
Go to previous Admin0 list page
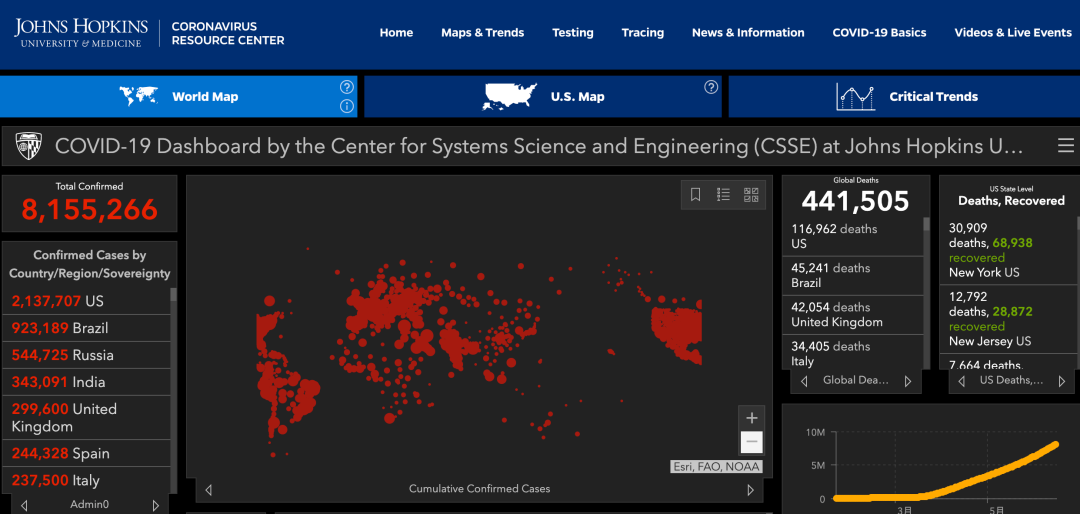pyautogui.click(x=24, y=505)
